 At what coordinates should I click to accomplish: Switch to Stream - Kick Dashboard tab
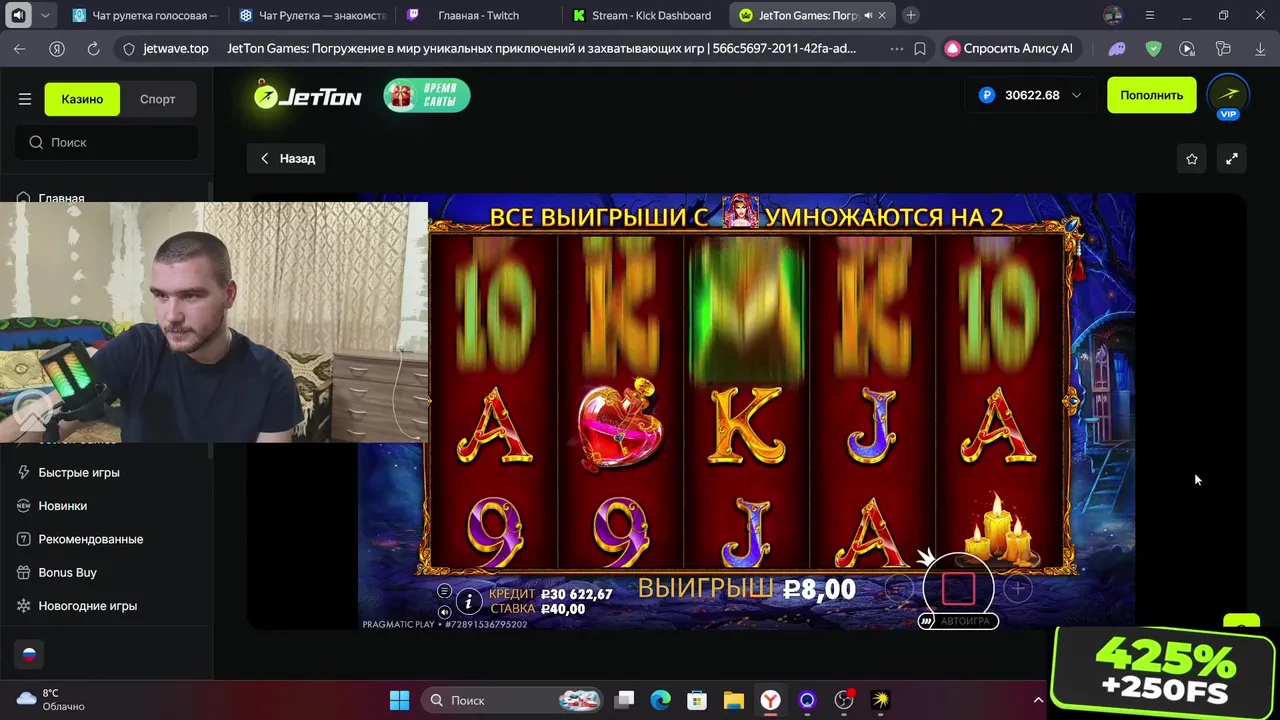point(645,15)
